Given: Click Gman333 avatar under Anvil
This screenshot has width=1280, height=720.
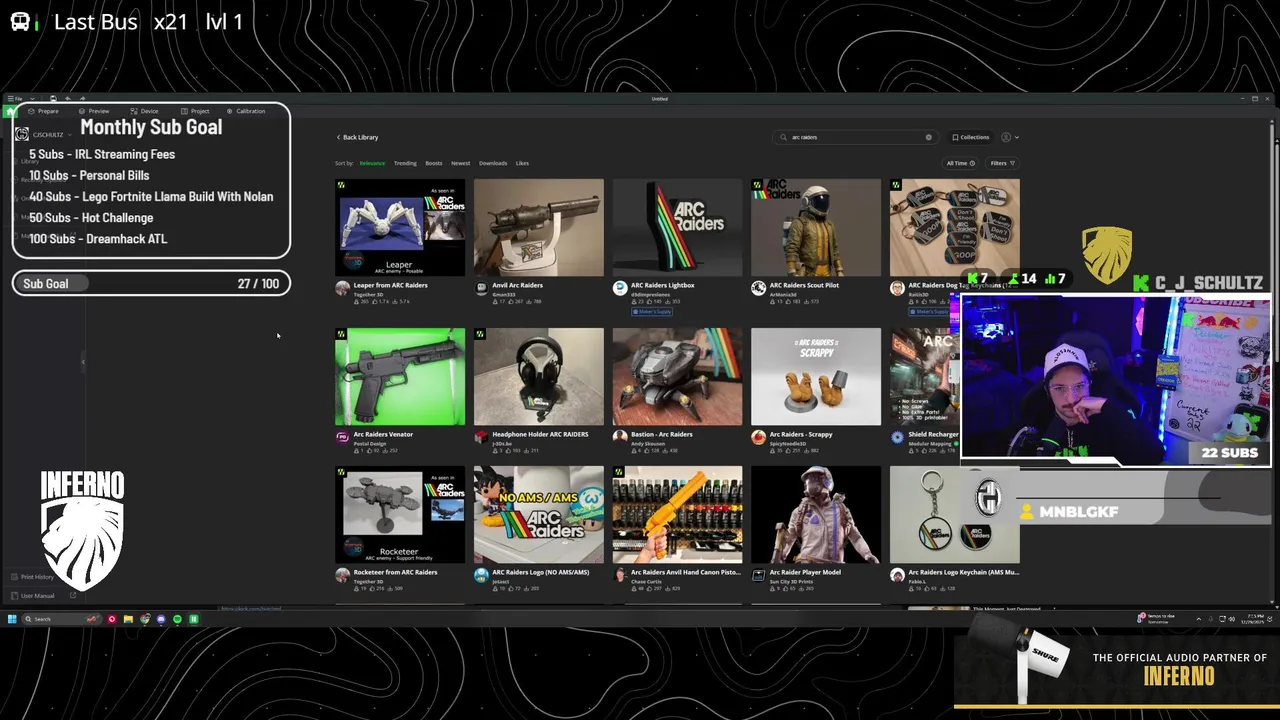Looking at the screenshot, I should [x=481, y=288].
